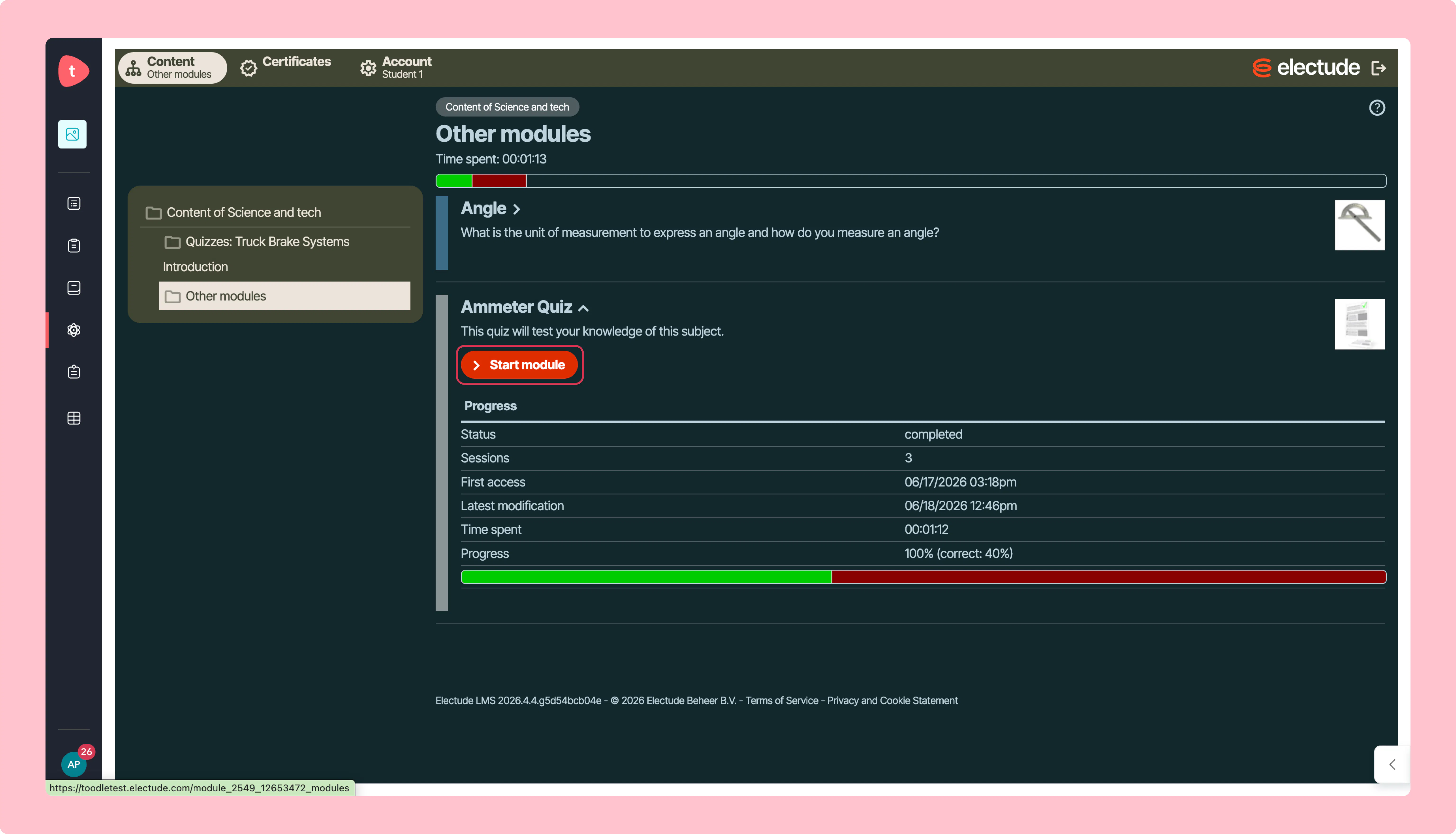Screen dimensions: 1456x834
Task: Open the highlighted image icon in the sidebar
Action: (x=72, y=134)
